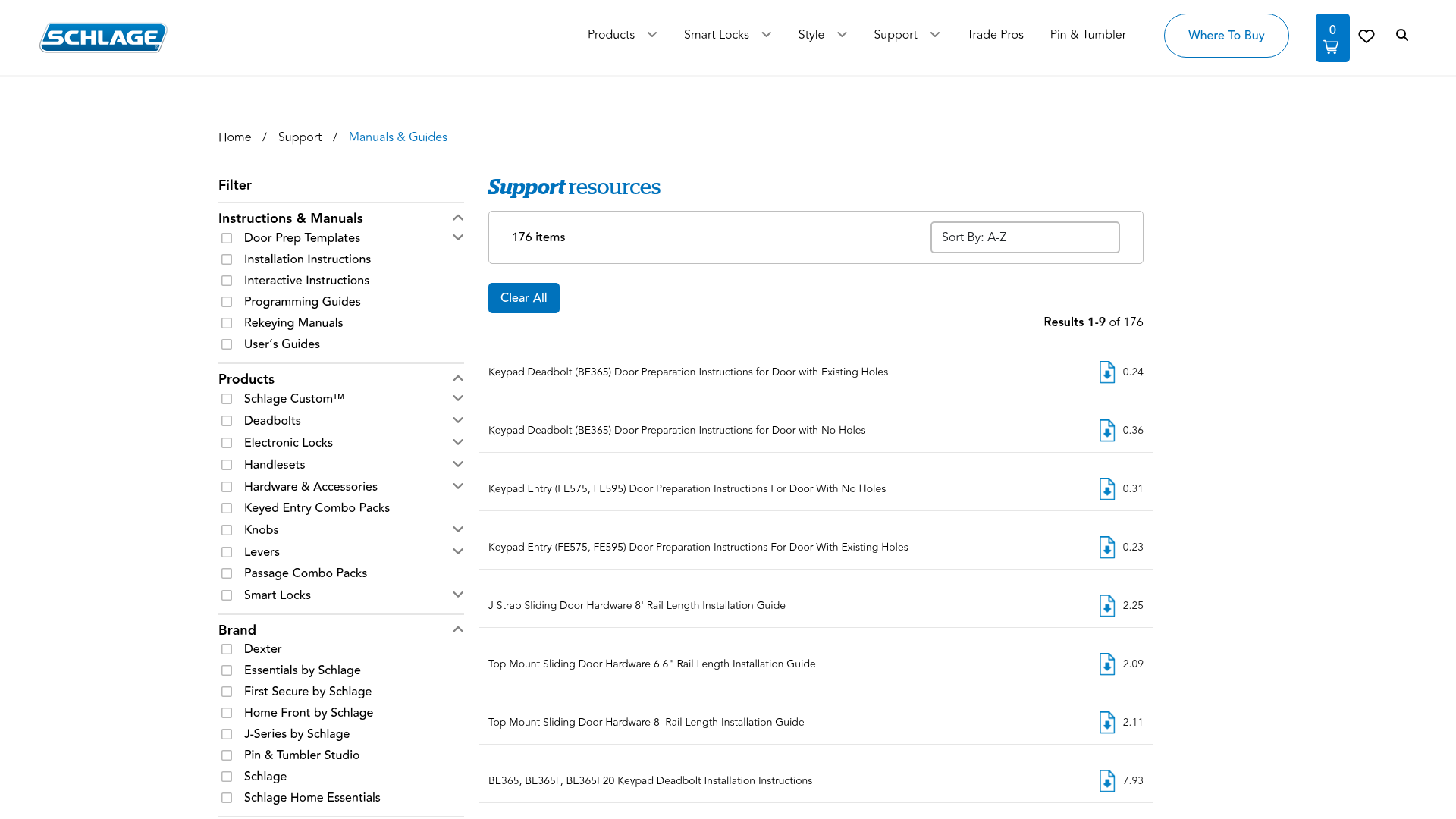Screen dimensions: 1456x819
Task: Tick the First Secure by Schlage checkbox
Action: [227, 692]
